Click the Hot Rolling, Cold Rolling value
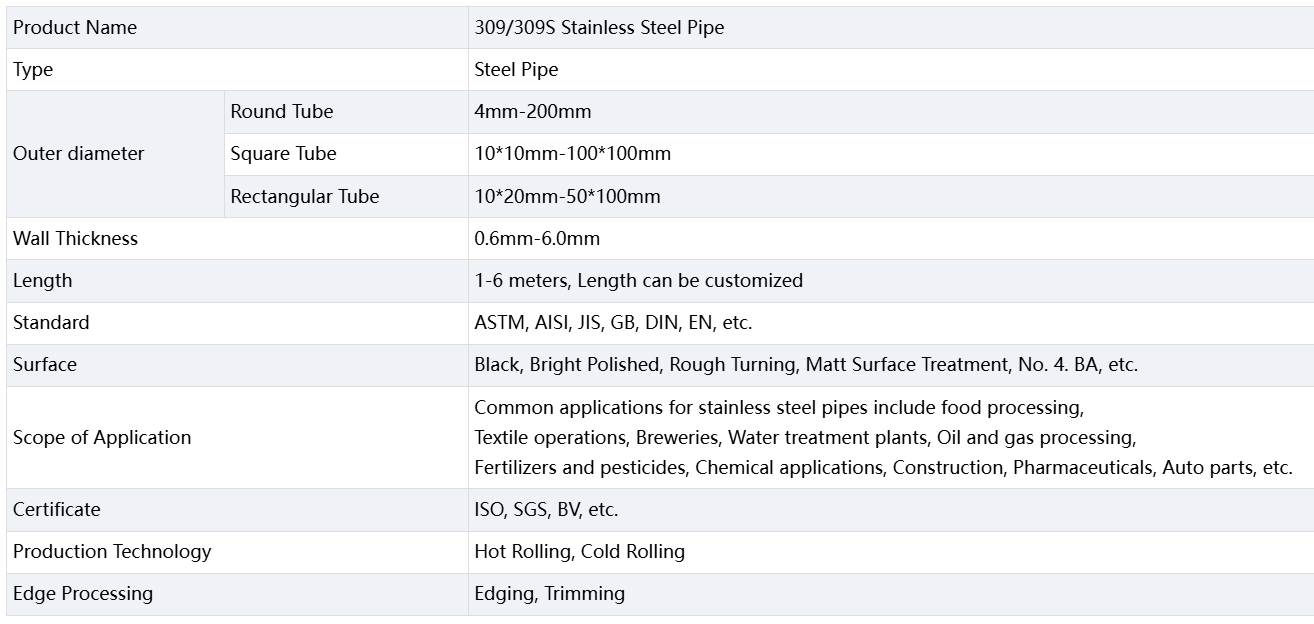 tap(579, 552)
